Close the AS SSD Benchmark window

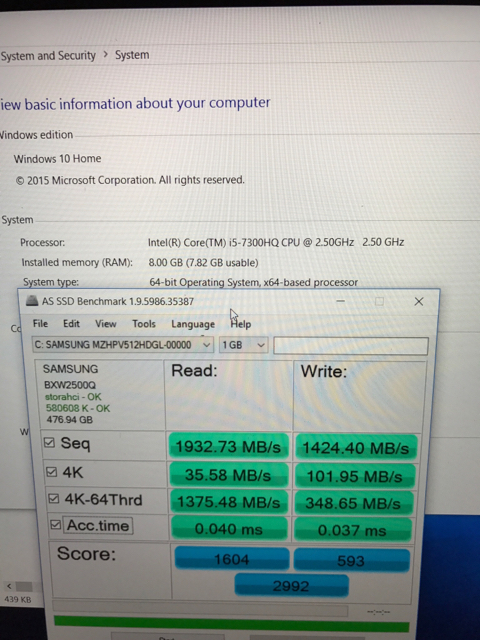[x=419, y=301]
